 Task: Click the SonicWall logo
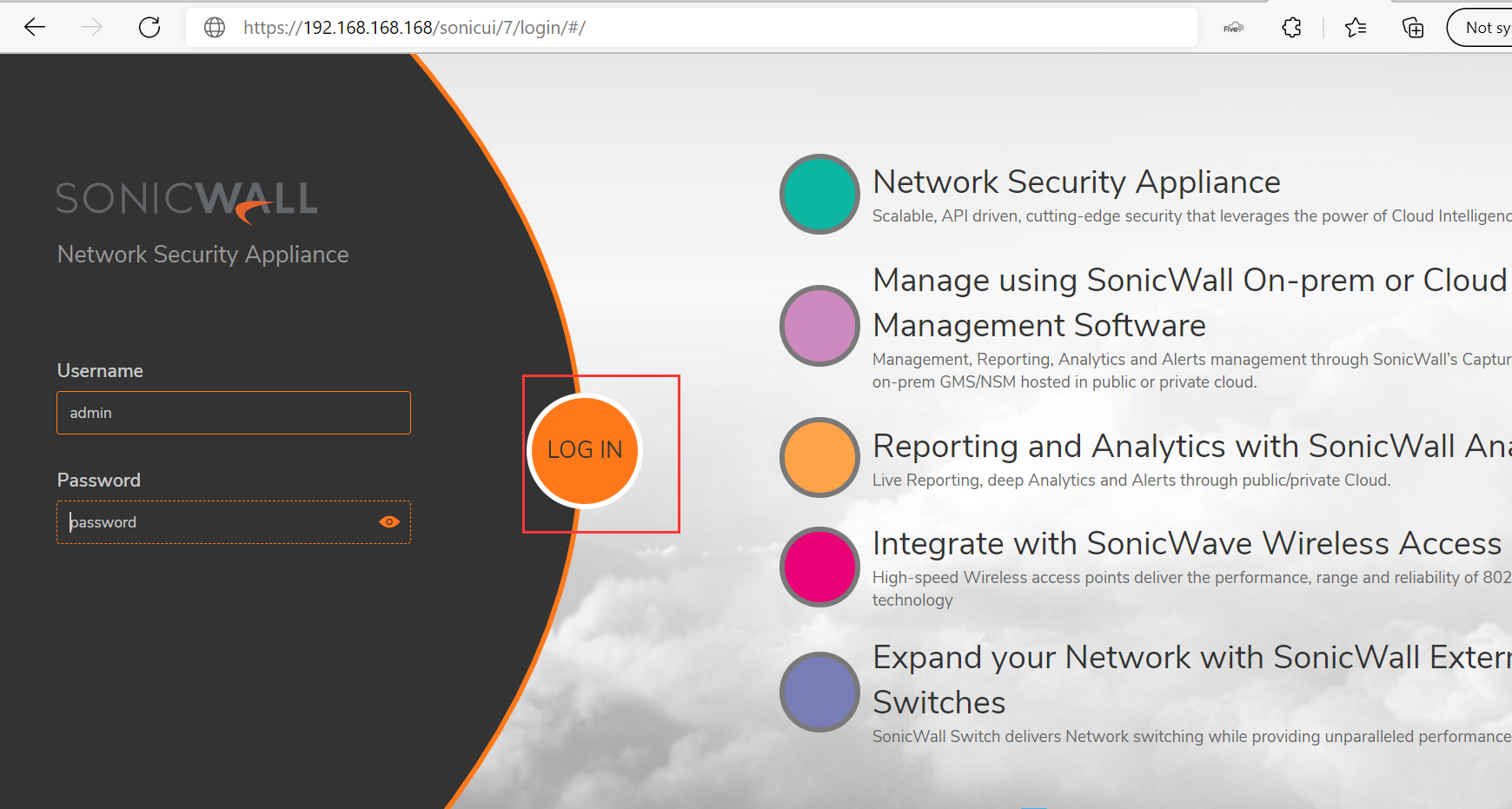187,202
